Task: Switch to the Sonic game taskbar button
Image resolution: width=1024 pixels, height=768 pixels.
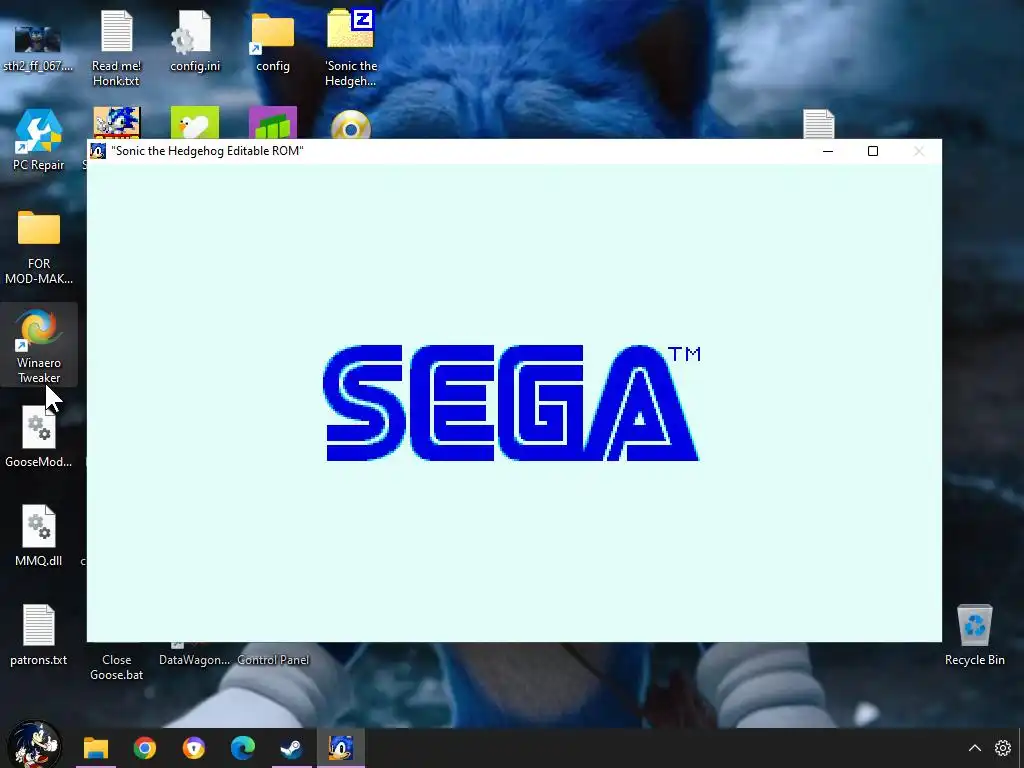Action: click(340, 748)
